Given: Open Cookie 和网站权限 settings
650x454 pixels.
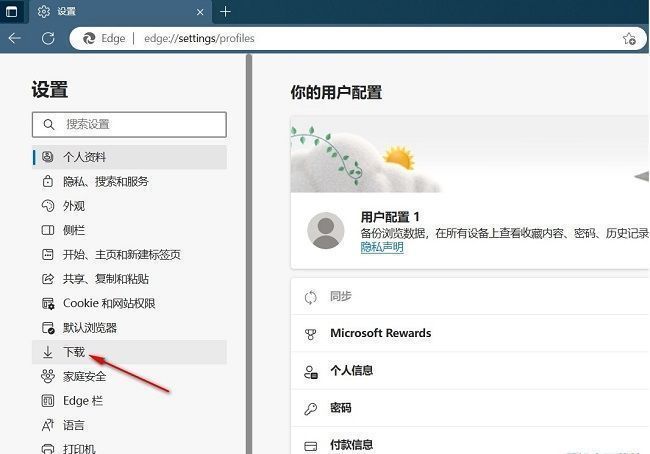Looking at the screenshot, I should click(x=109, y=303).
